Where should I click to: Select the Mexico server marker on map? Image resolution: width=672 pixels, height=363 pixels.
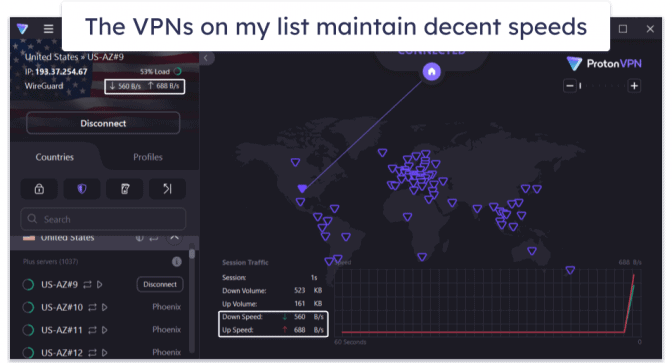300,202
